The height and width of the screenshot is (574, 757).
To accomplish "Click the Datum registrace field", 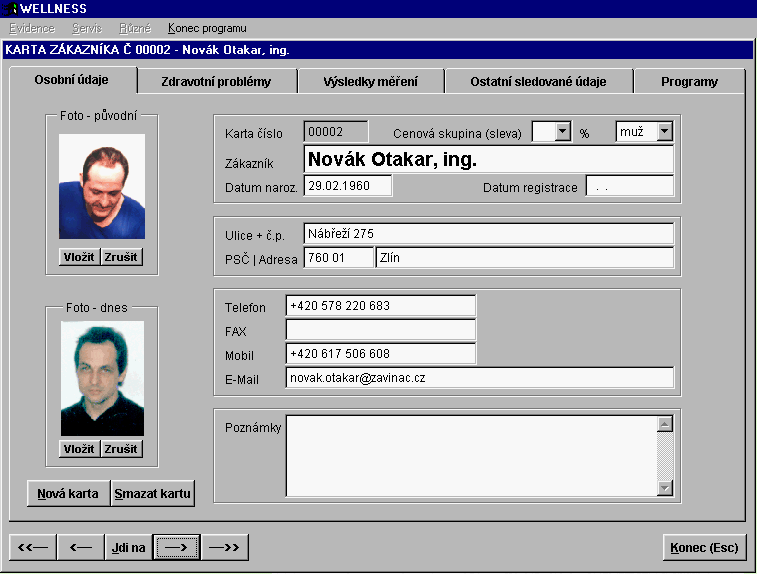I will 630,186.
